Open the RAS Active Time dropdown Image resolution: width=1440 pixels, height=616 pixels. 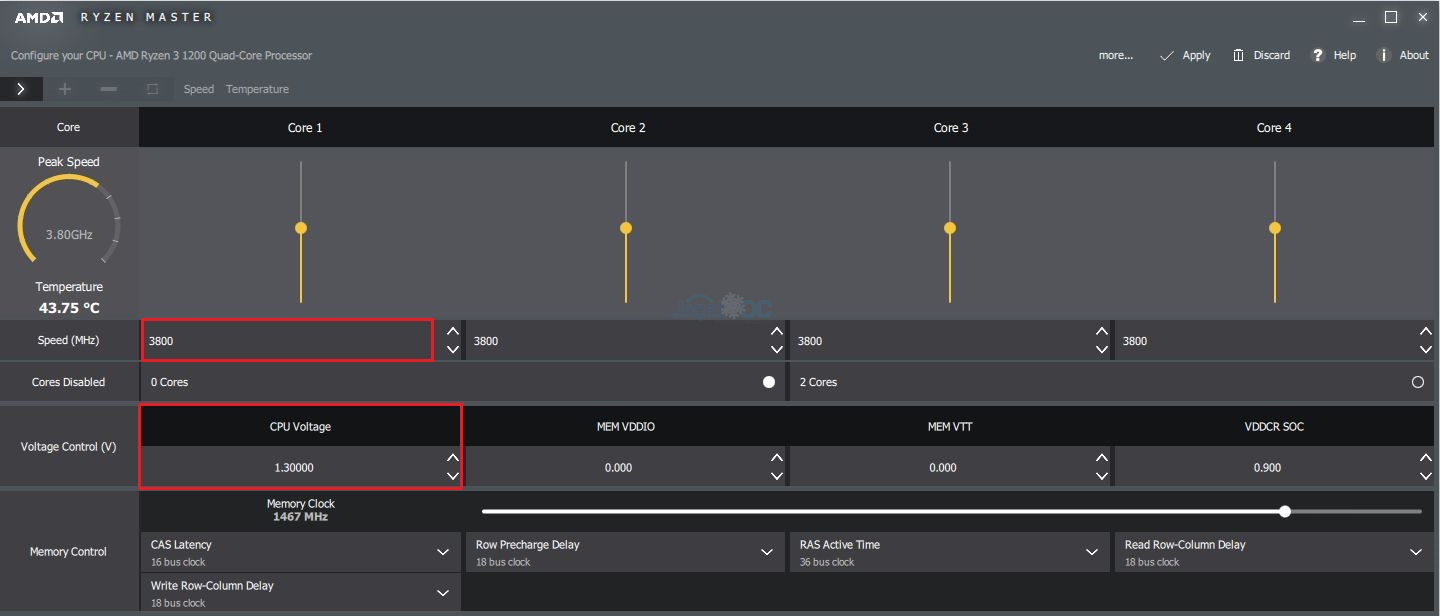949,552
